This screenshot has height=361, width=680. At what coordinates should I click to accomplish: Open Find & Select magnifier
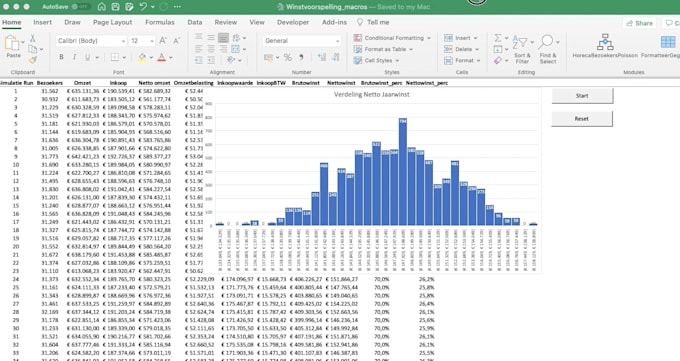pyautogui.click(x=548, y=49)
